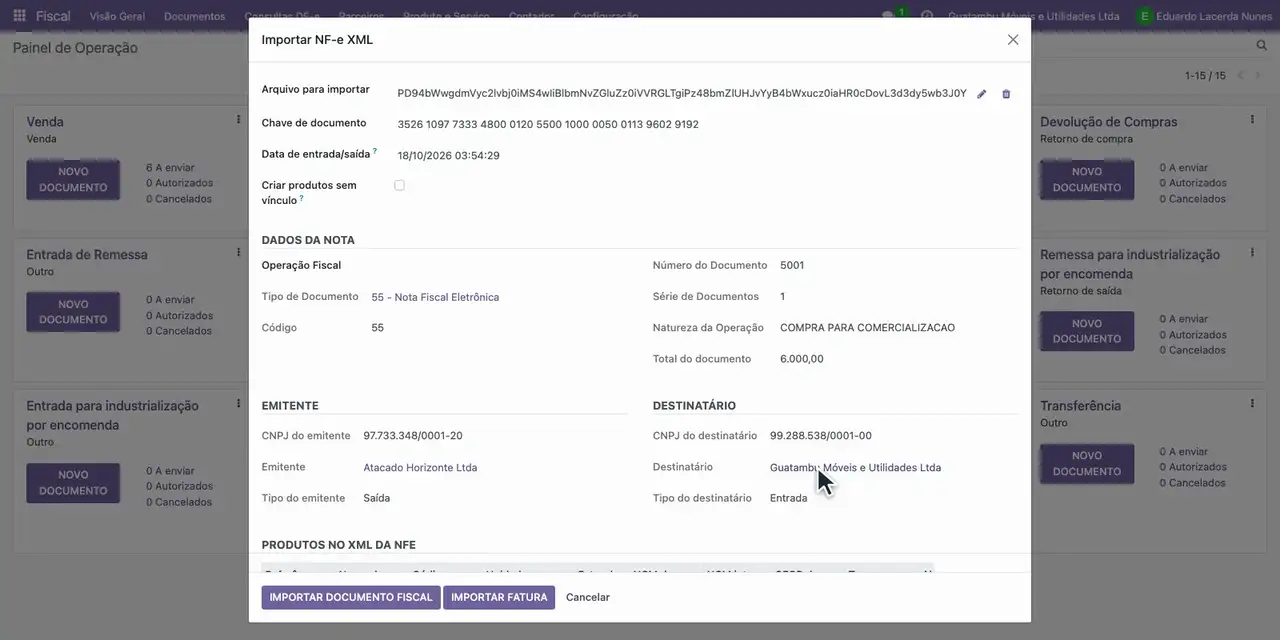Open the Documentos menu
This screenshot has height=640, width=1280.
tap(194, 17)
